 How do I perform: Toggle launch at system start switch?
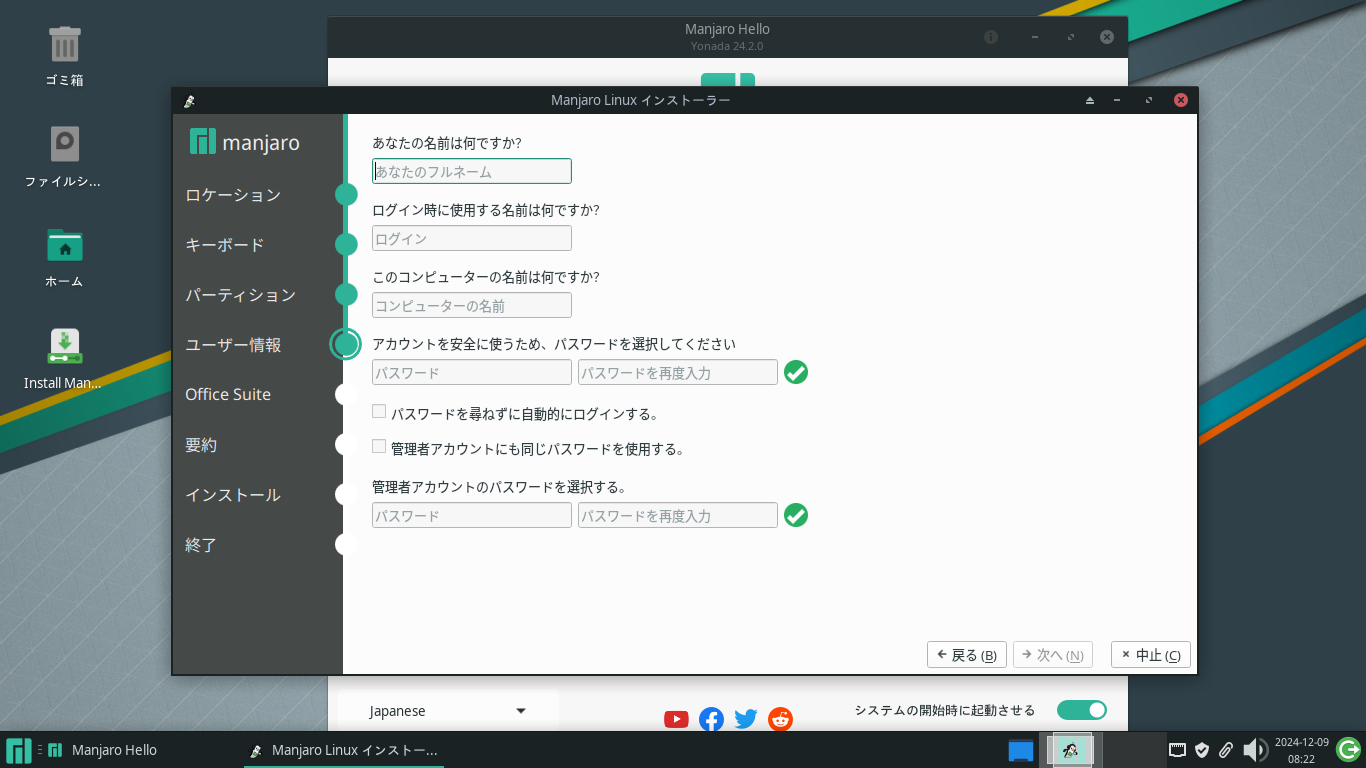(x=1082, y=710)
